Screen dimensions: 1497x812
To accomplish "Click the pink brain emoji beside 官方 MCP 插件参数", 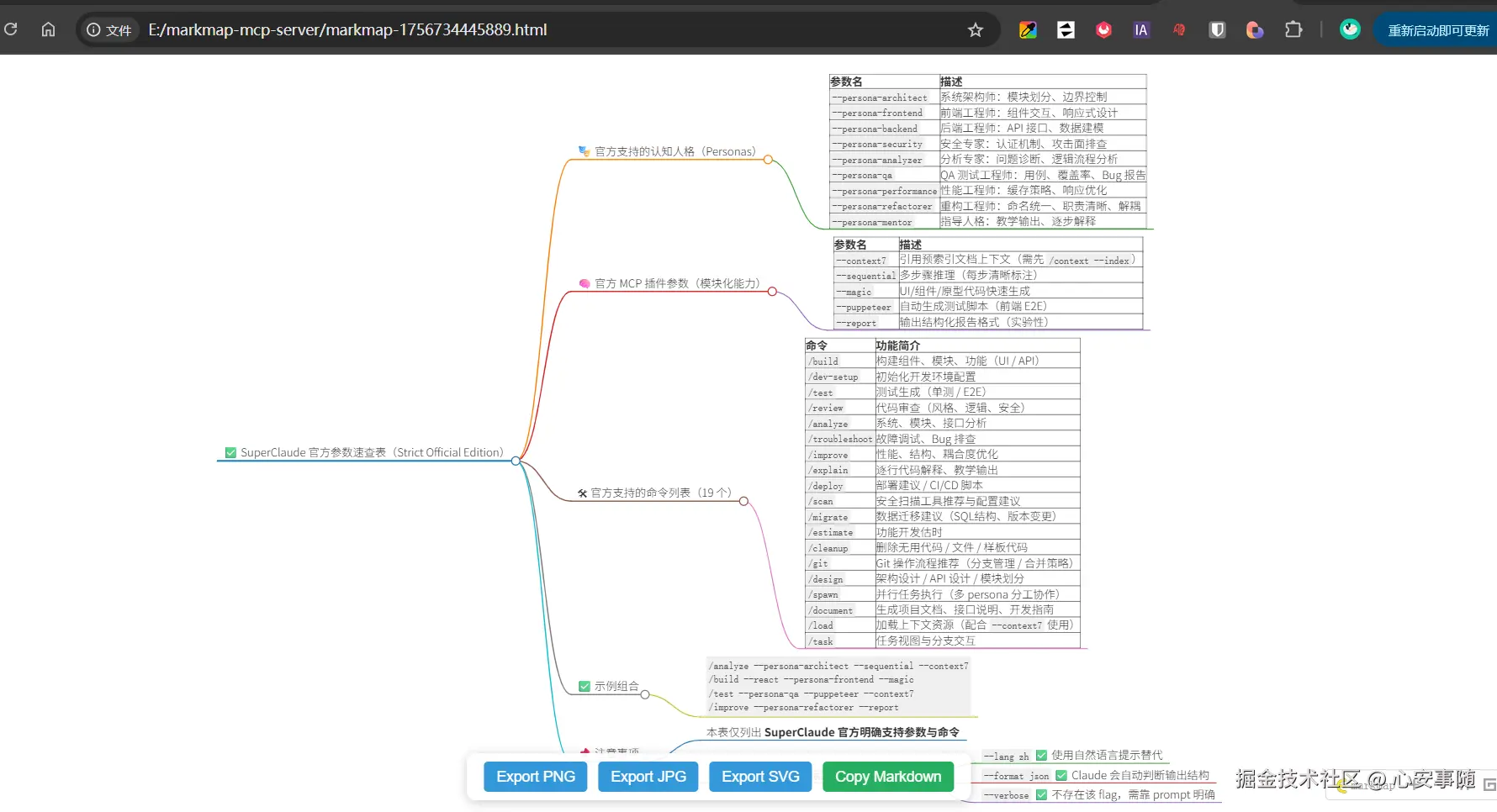I will pyautogui.click(x=584, y=283).
